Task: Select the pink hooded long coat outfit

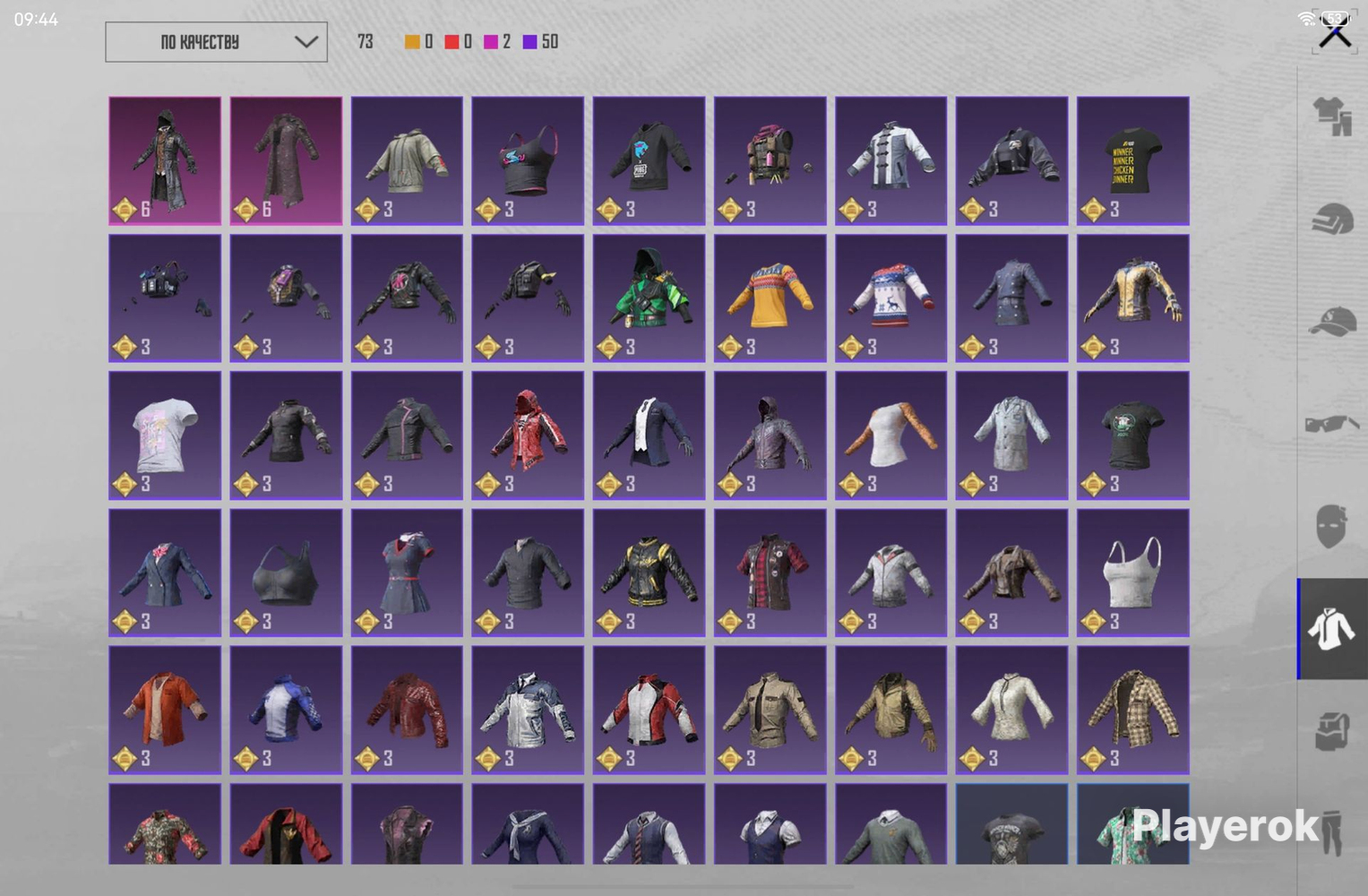Action: (x=165, y=161)
